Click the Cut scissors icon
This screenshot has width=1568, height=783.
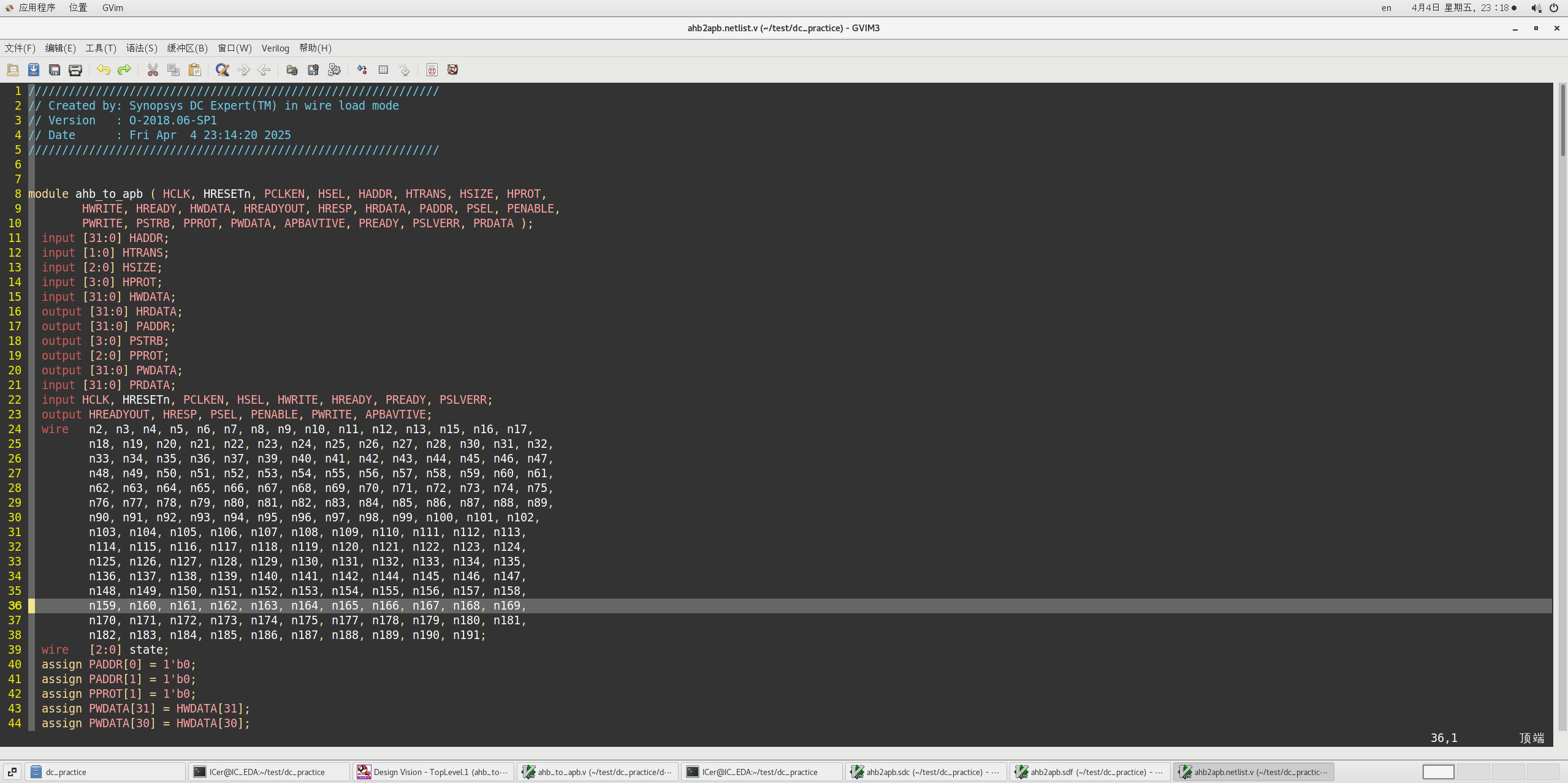tap(153, 70)
